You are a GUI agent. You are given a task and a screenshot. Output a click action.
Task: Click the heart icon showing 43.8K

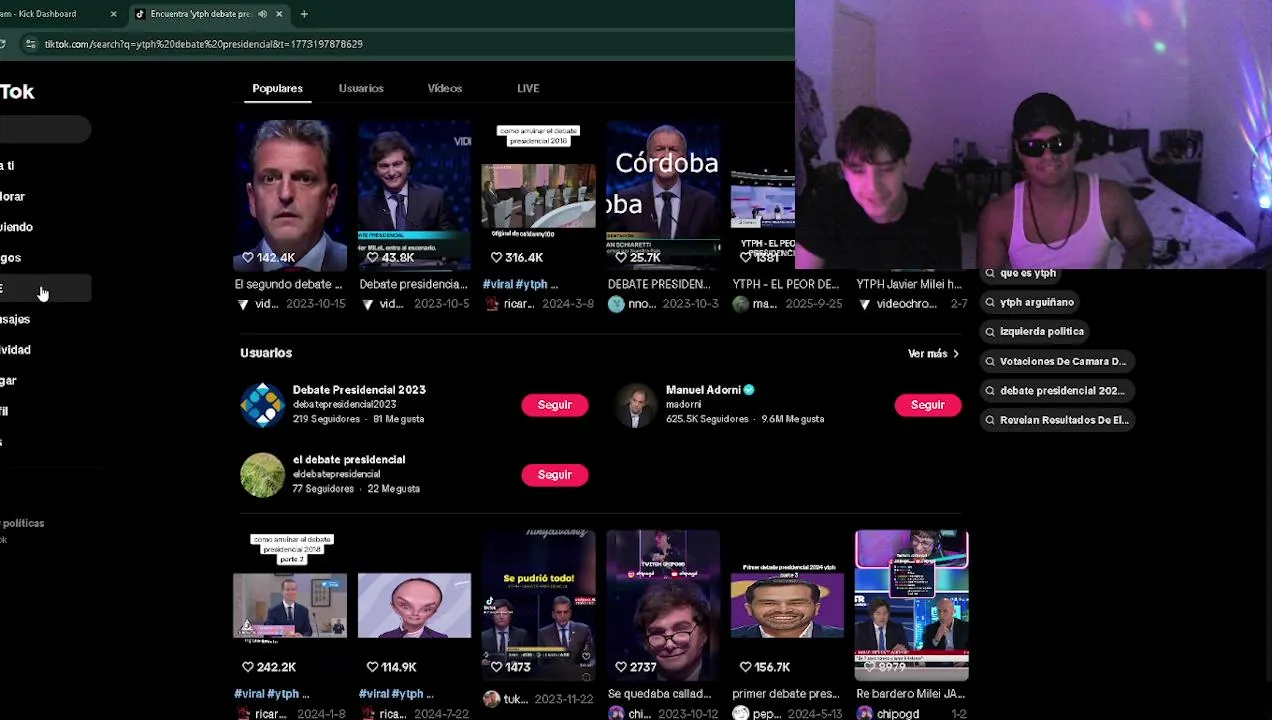[372, 258]
